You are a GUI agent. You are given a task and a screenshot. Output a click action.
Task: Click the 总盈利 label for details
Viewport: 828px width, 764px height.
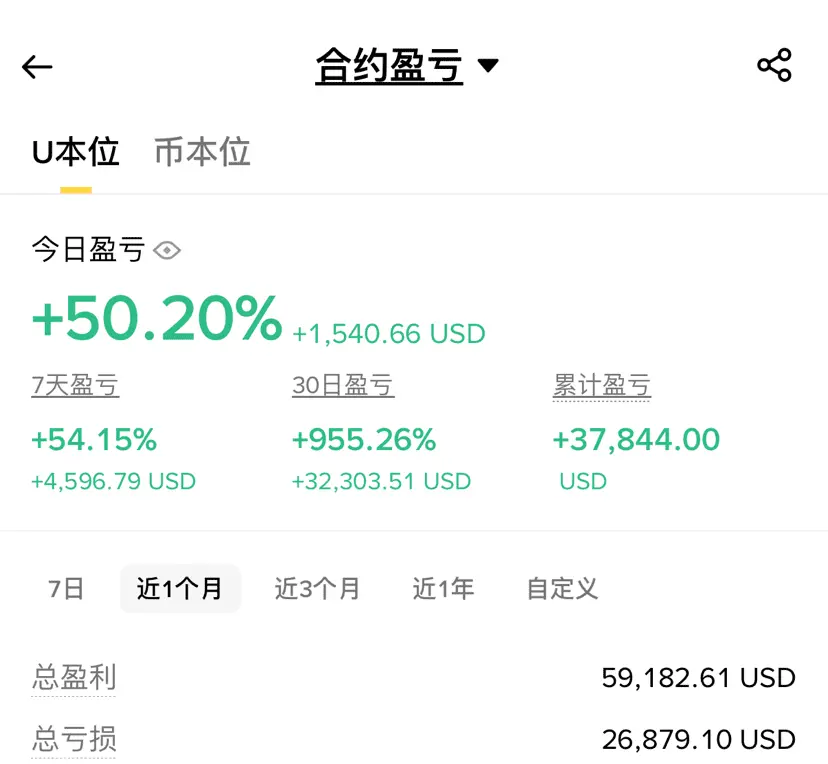coord(74,678)
